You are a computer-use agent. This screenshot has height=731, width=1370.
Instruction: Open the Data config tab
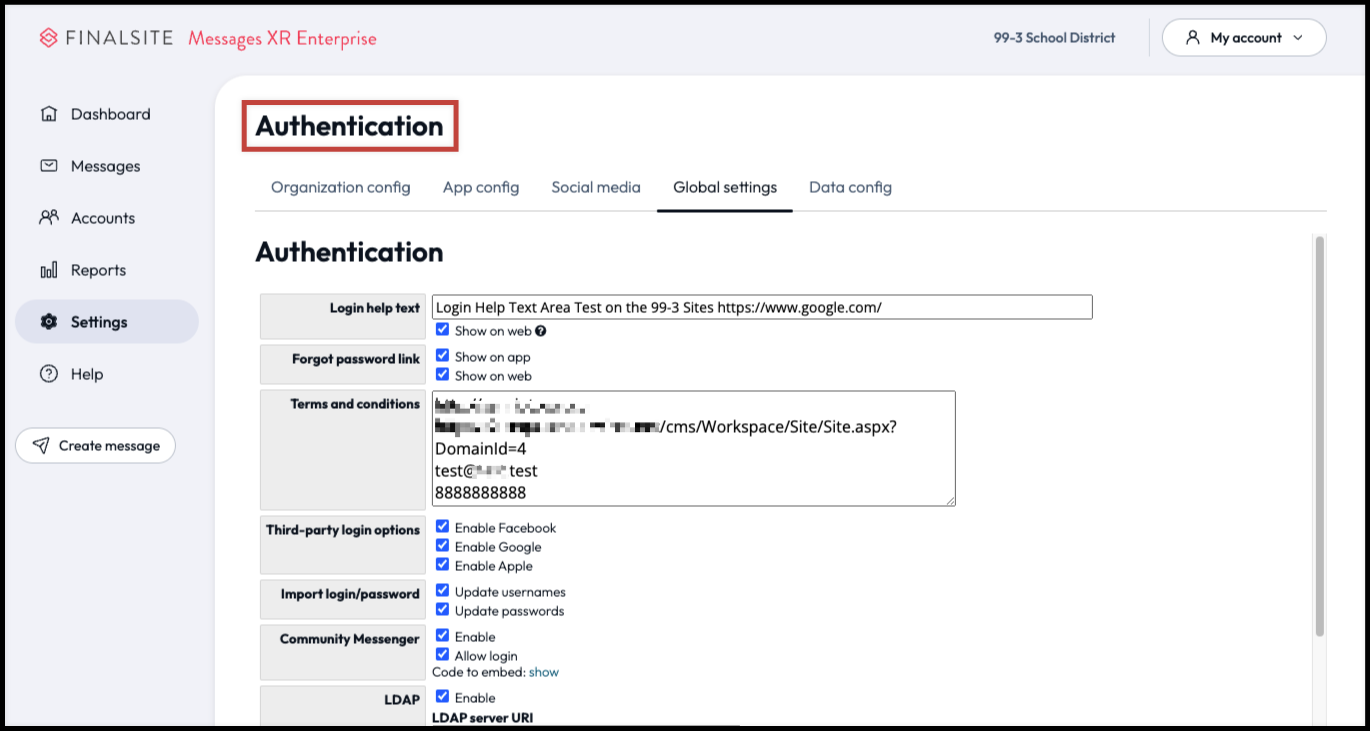pos(850,187)
